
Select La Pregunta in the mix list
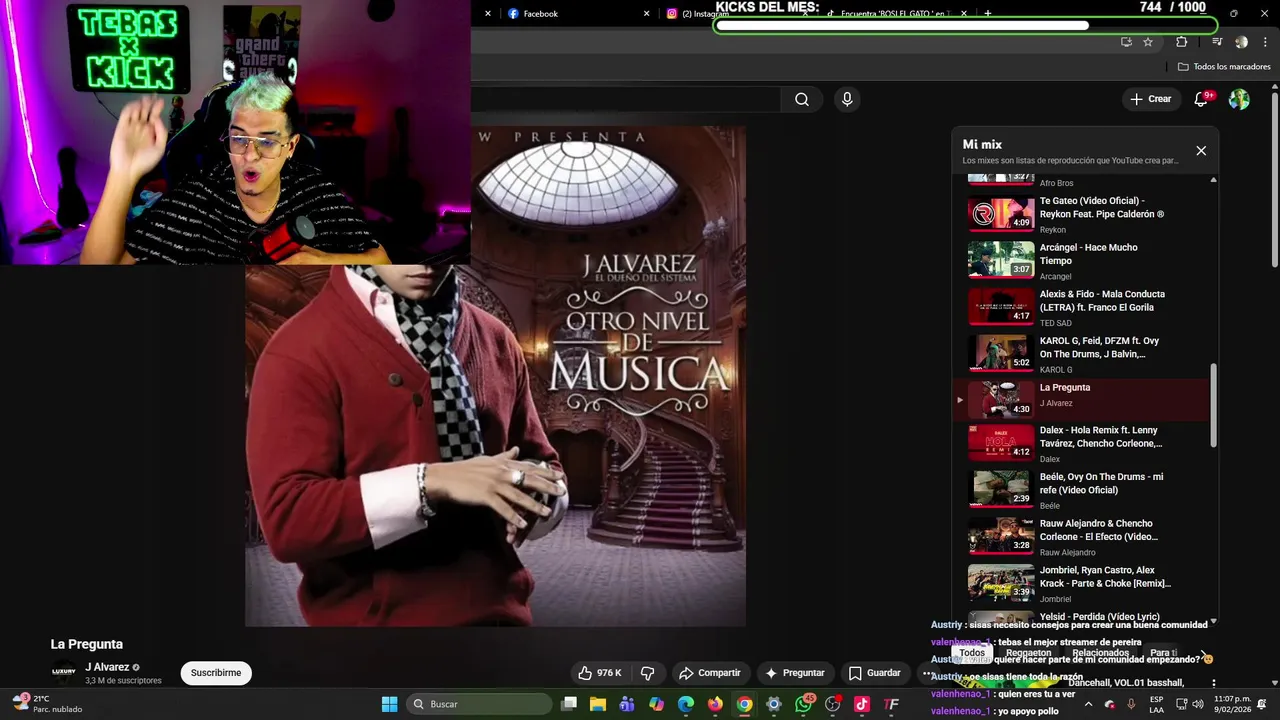coord(1082,400)
